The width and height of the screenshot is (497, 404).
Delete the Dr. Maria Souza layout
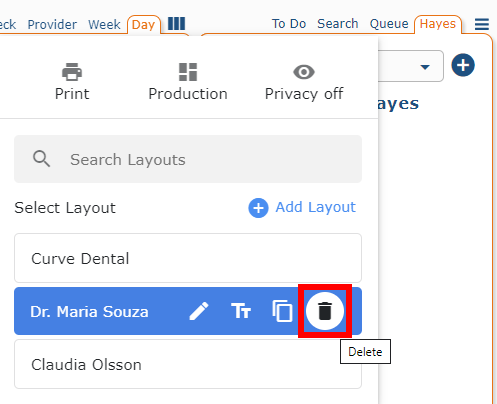pyautogui.click(x=325, y=311)
